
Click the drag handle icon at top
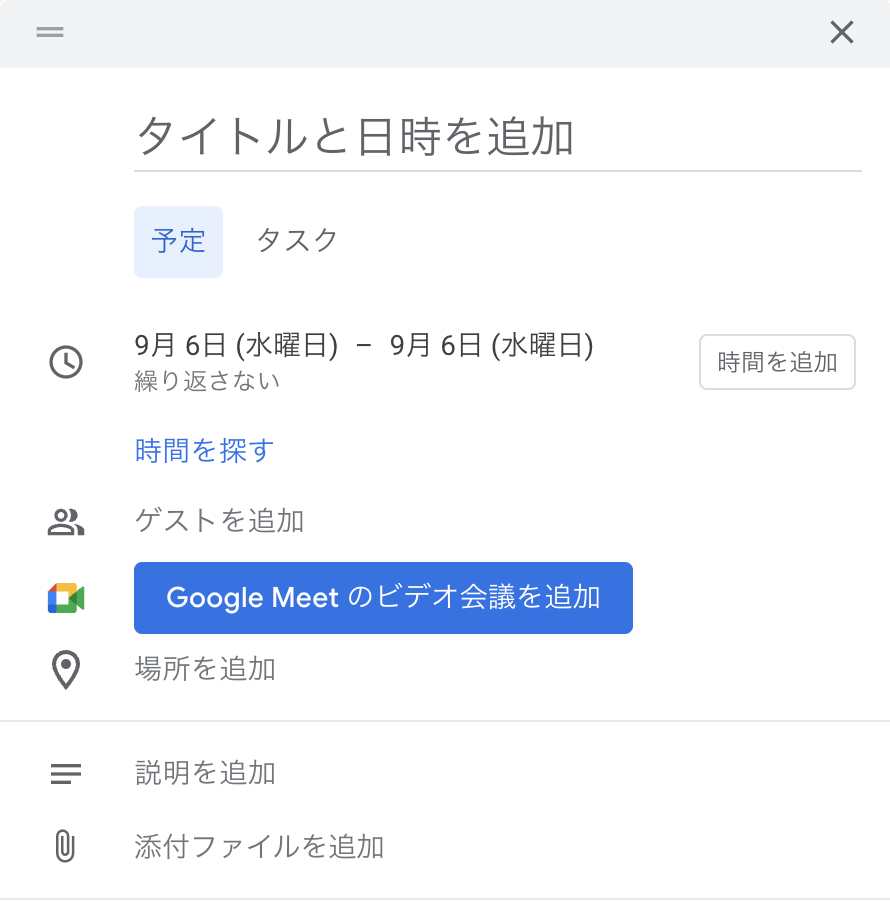(x=50, y=32)
